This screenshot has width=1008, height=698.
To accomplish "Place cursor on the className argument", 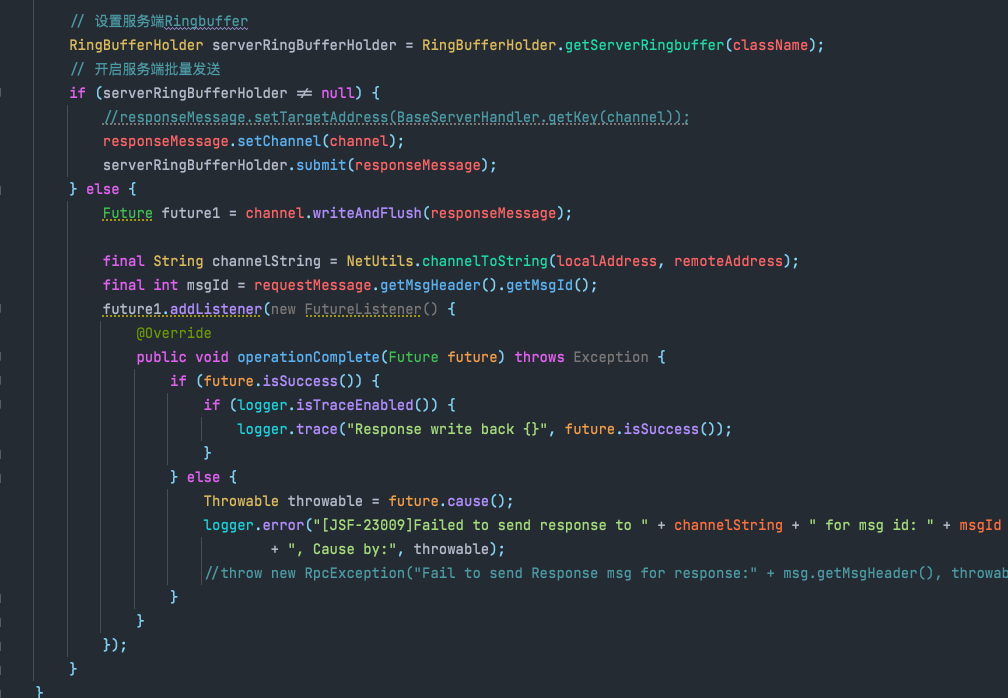I will 770,45.
